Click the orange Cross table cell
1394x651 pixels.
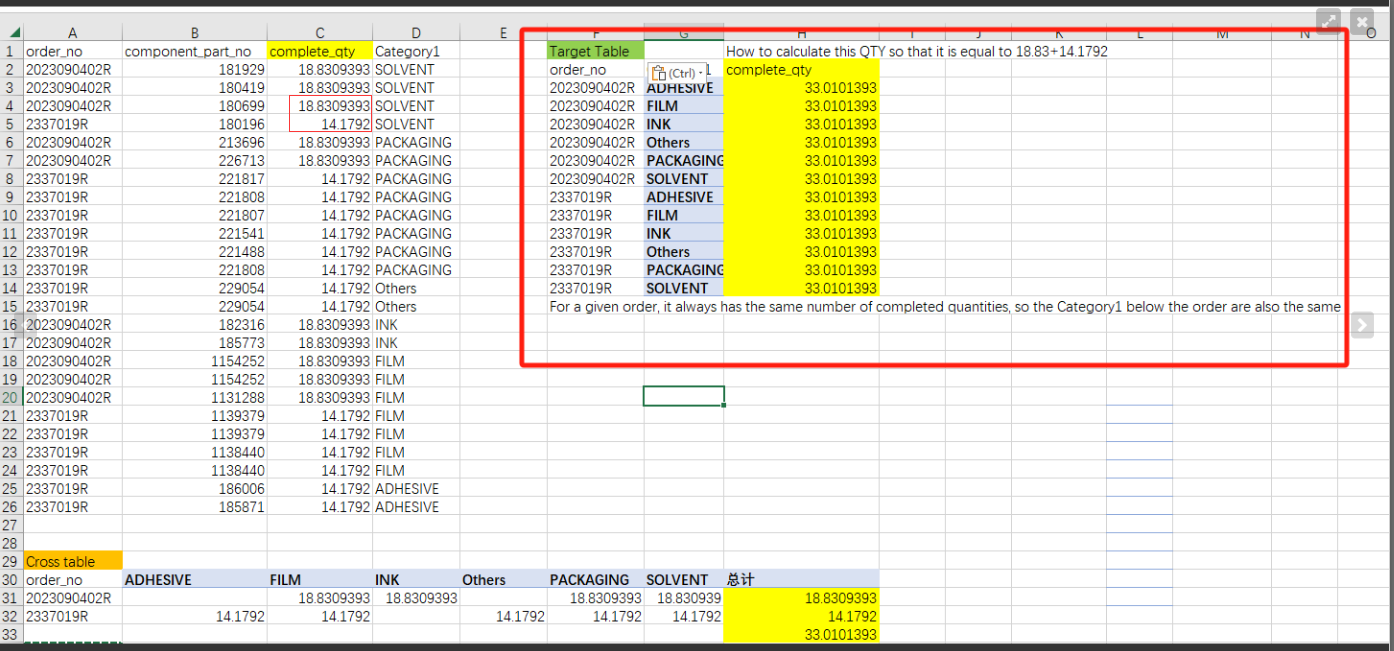click(x=72, y=562)
